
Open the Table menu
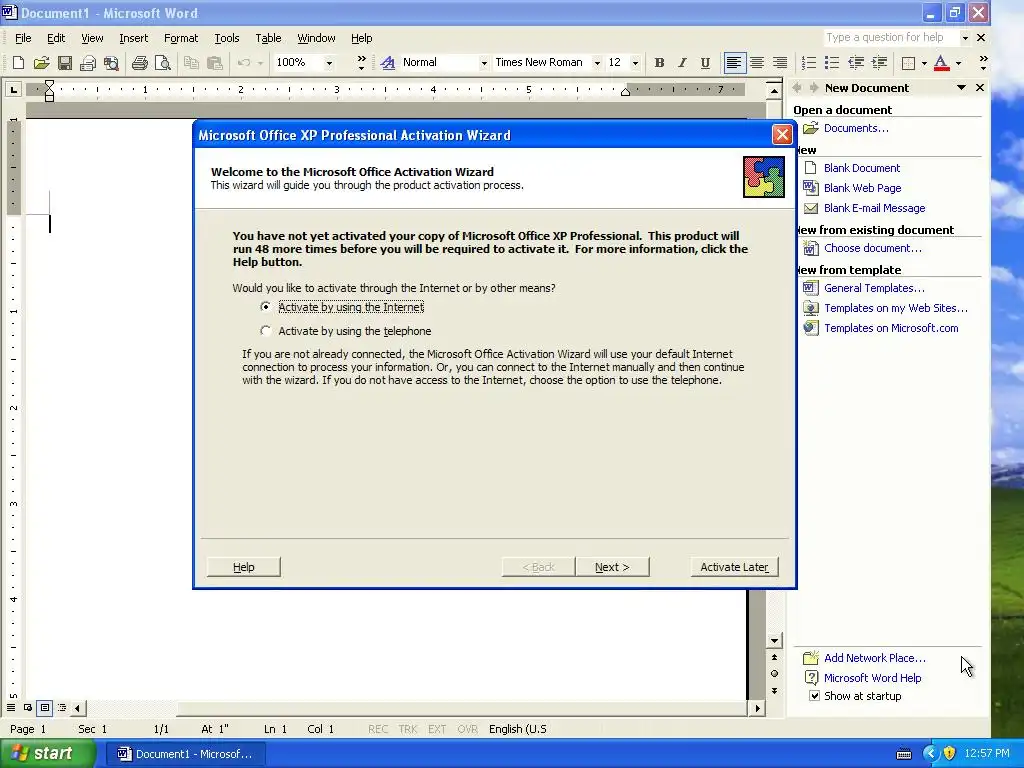click(268, 38)
